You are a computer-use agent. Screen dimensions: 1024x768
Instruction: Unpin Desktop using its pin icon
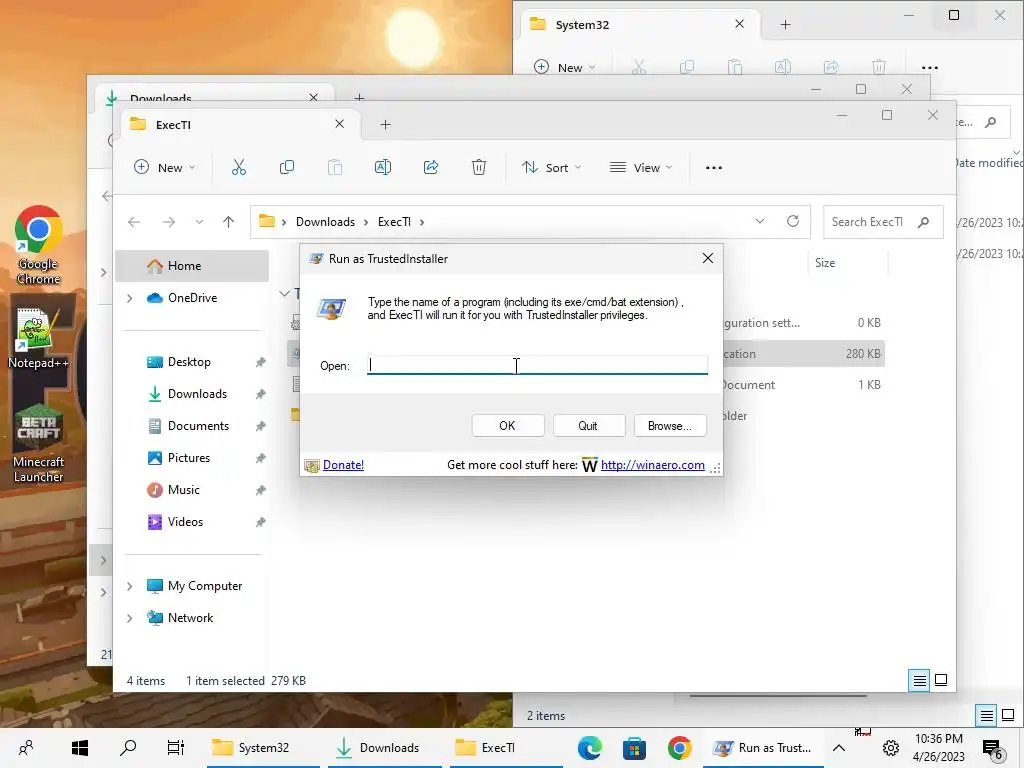coord(261,362)
